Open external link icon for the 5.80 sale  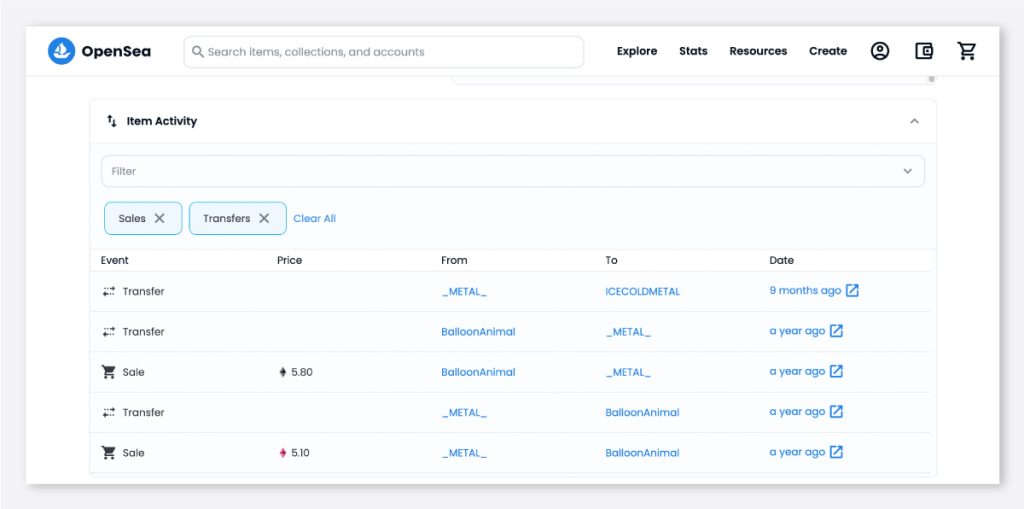point(836,372)
